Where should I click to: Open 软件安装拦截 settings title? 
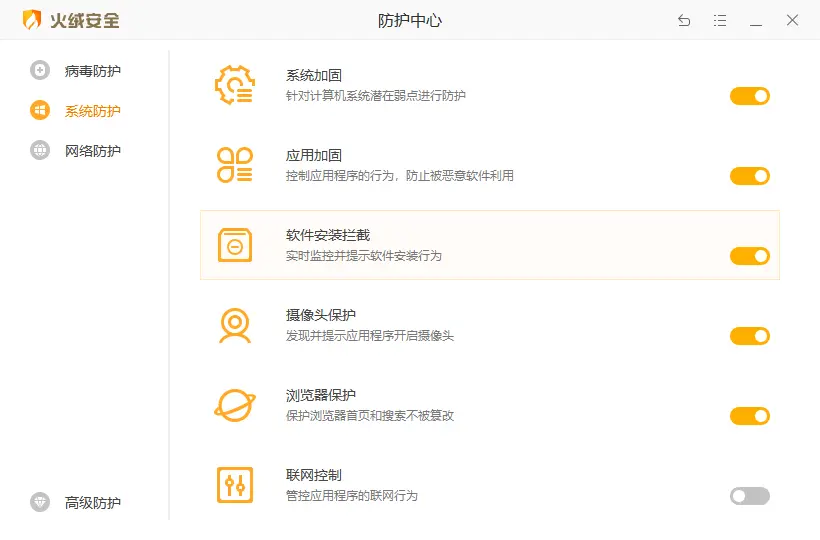tap(328, 235)
